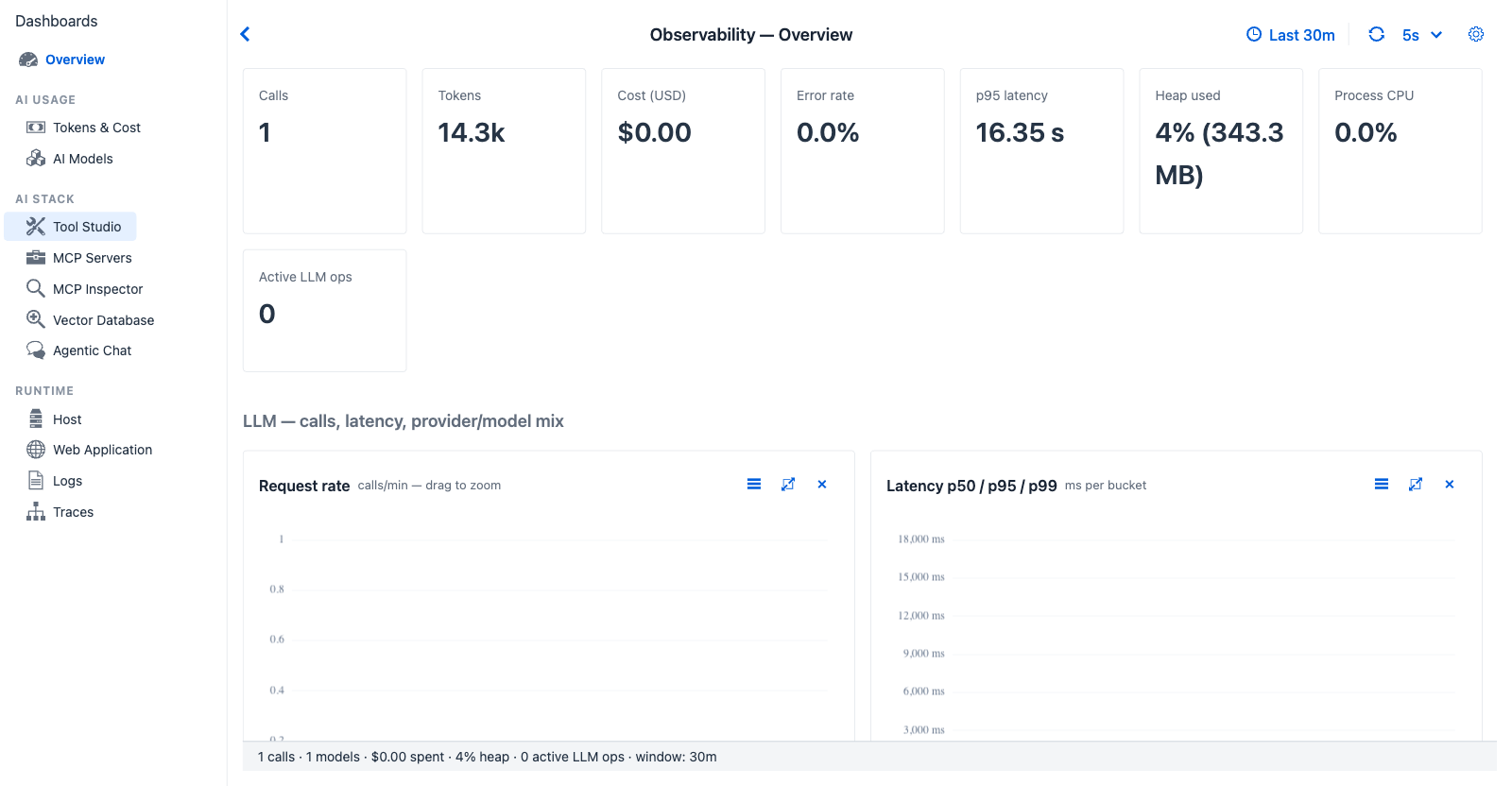Open dashboard settings gear
Viewport: 1512px width, 786px height.
(1476, 34)
